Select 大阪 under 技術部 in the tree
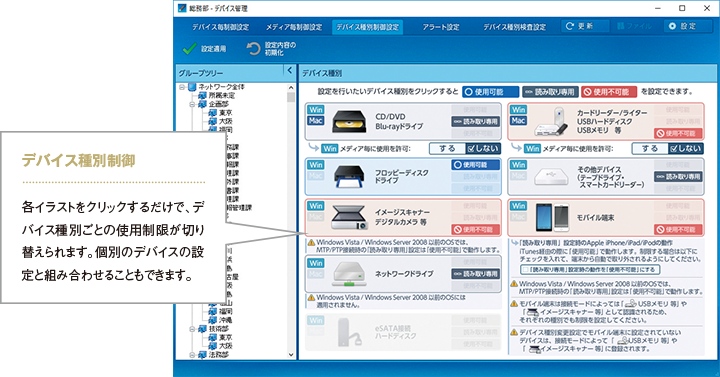Image resolution: width=720 pixels, height=377 pixels. tap(225, 346)
